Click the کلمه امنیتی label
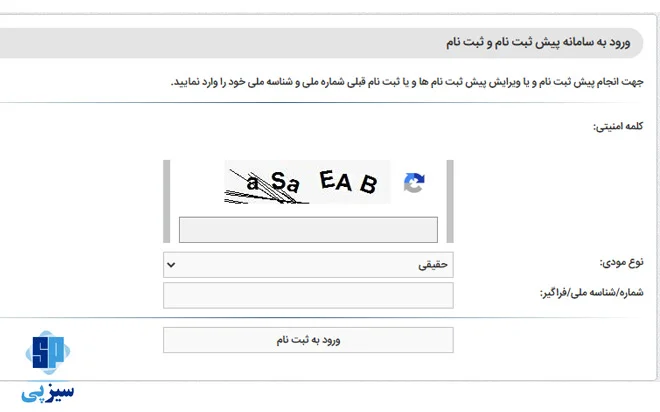This screenshot has height=412, width=660. [618, 126]
